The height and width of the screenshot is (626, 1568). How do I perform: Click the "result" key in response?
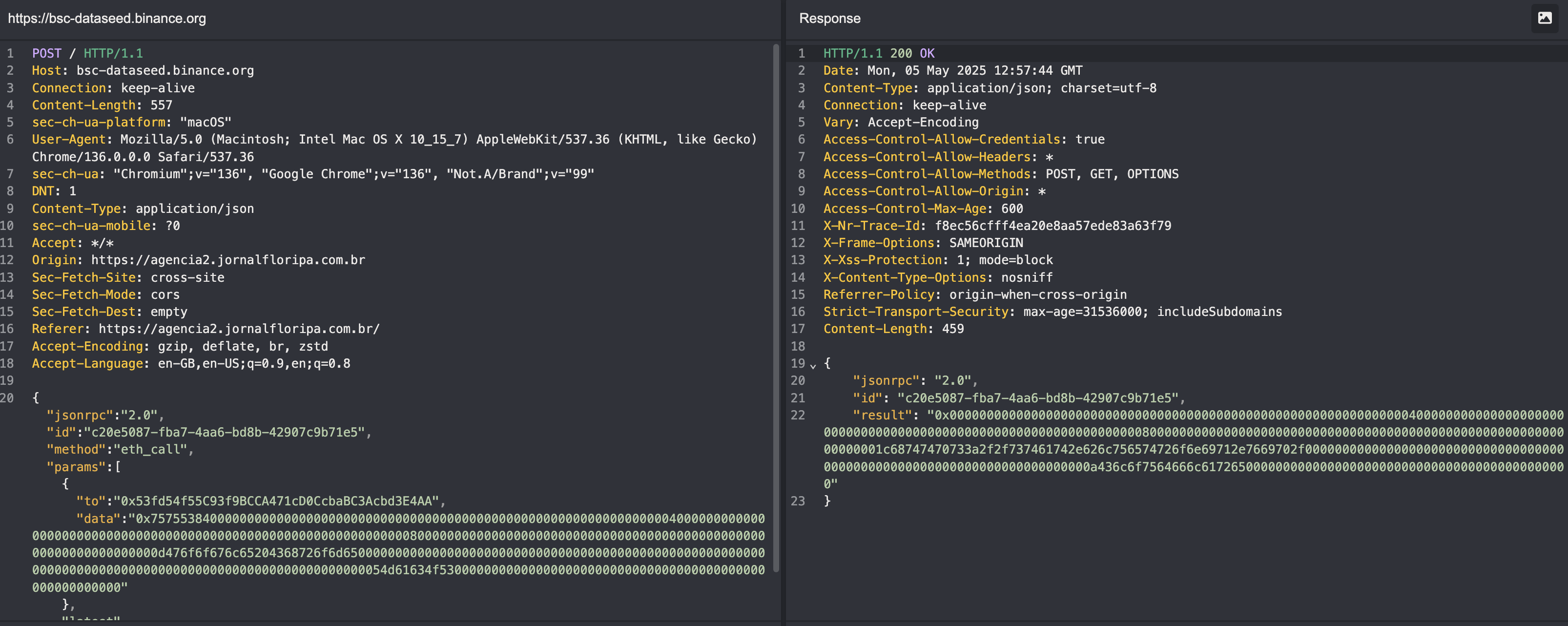[882, 415]
